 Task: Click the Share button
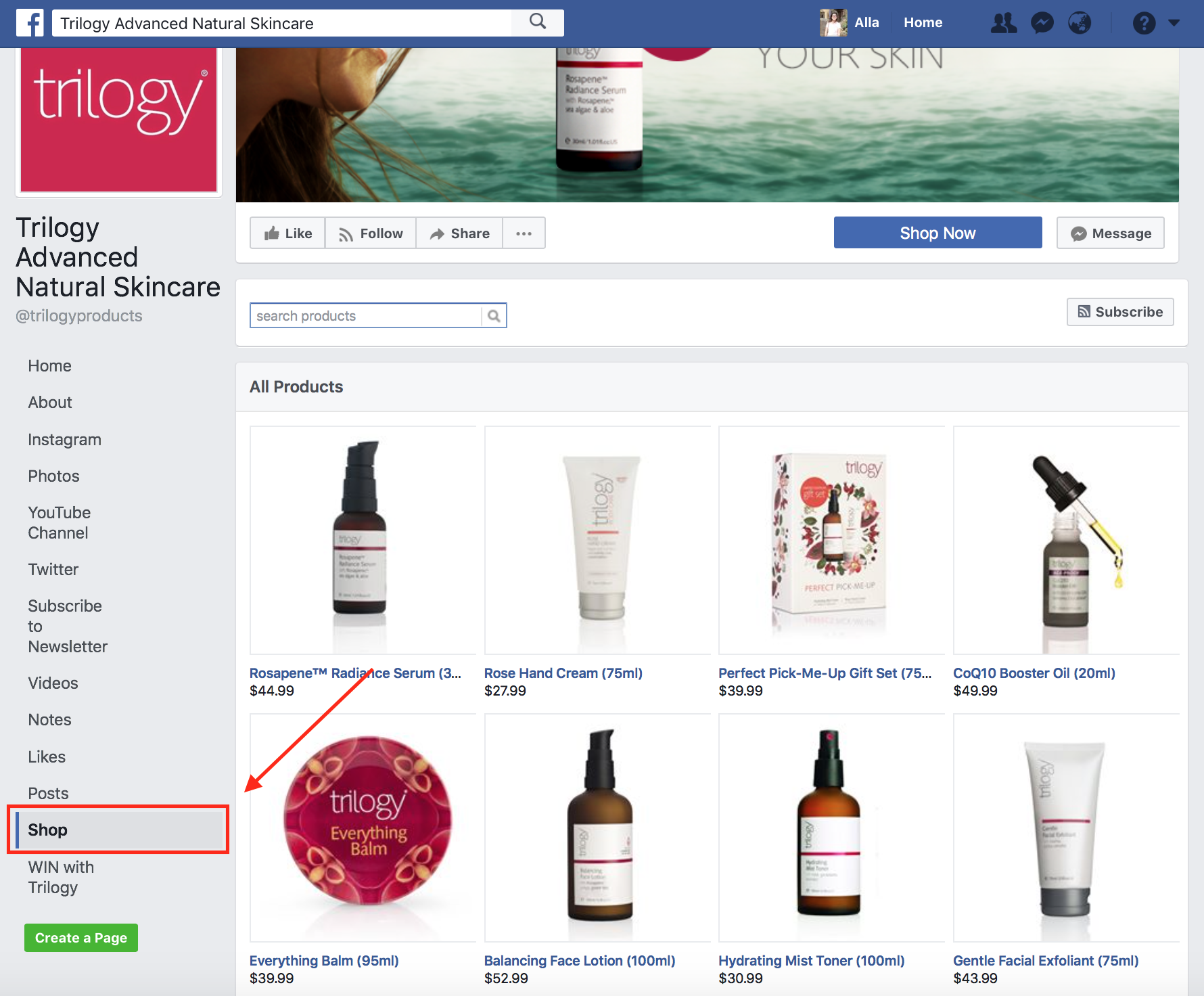(459, 233)
